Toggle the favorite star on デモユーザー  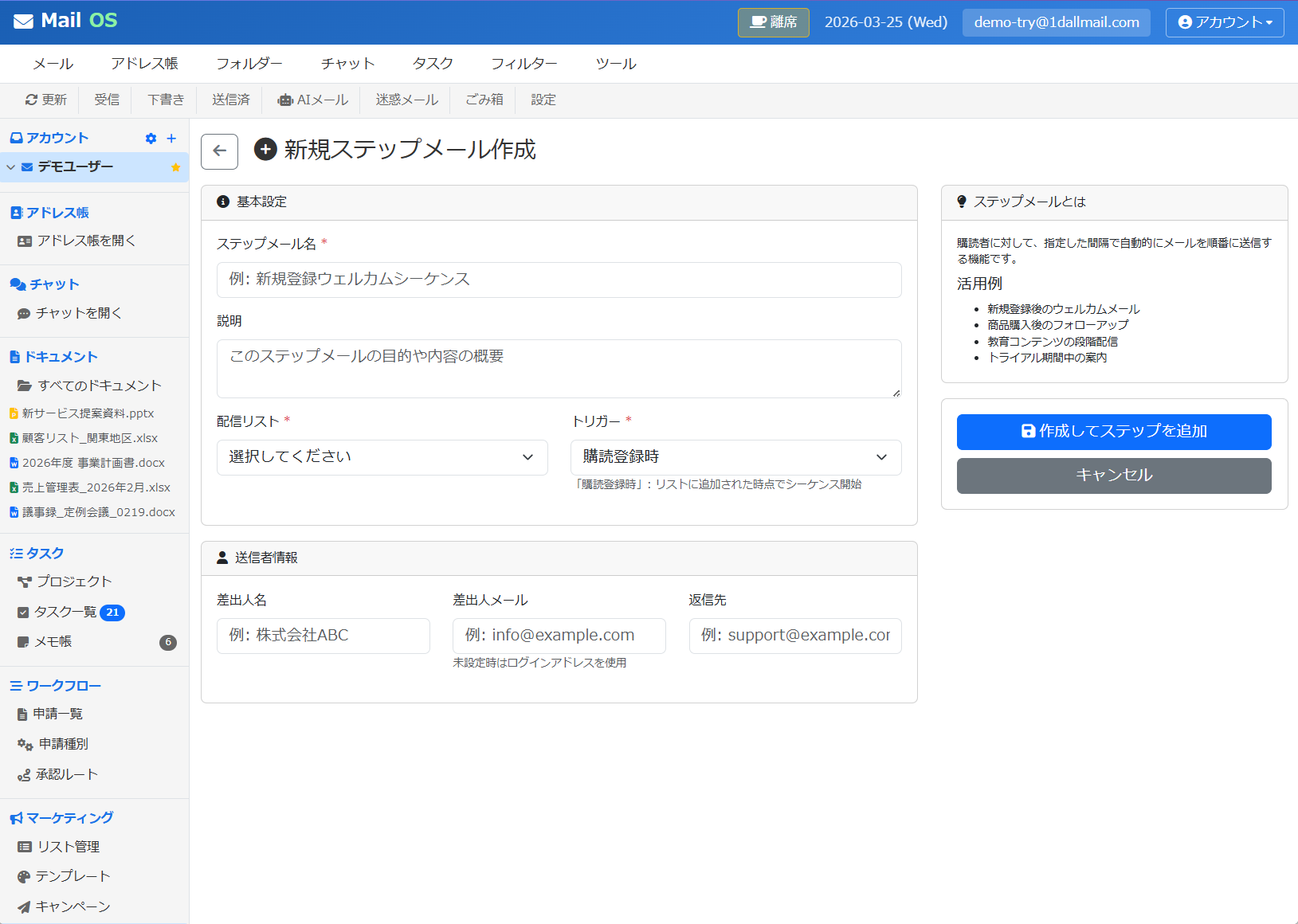(175, 167)
